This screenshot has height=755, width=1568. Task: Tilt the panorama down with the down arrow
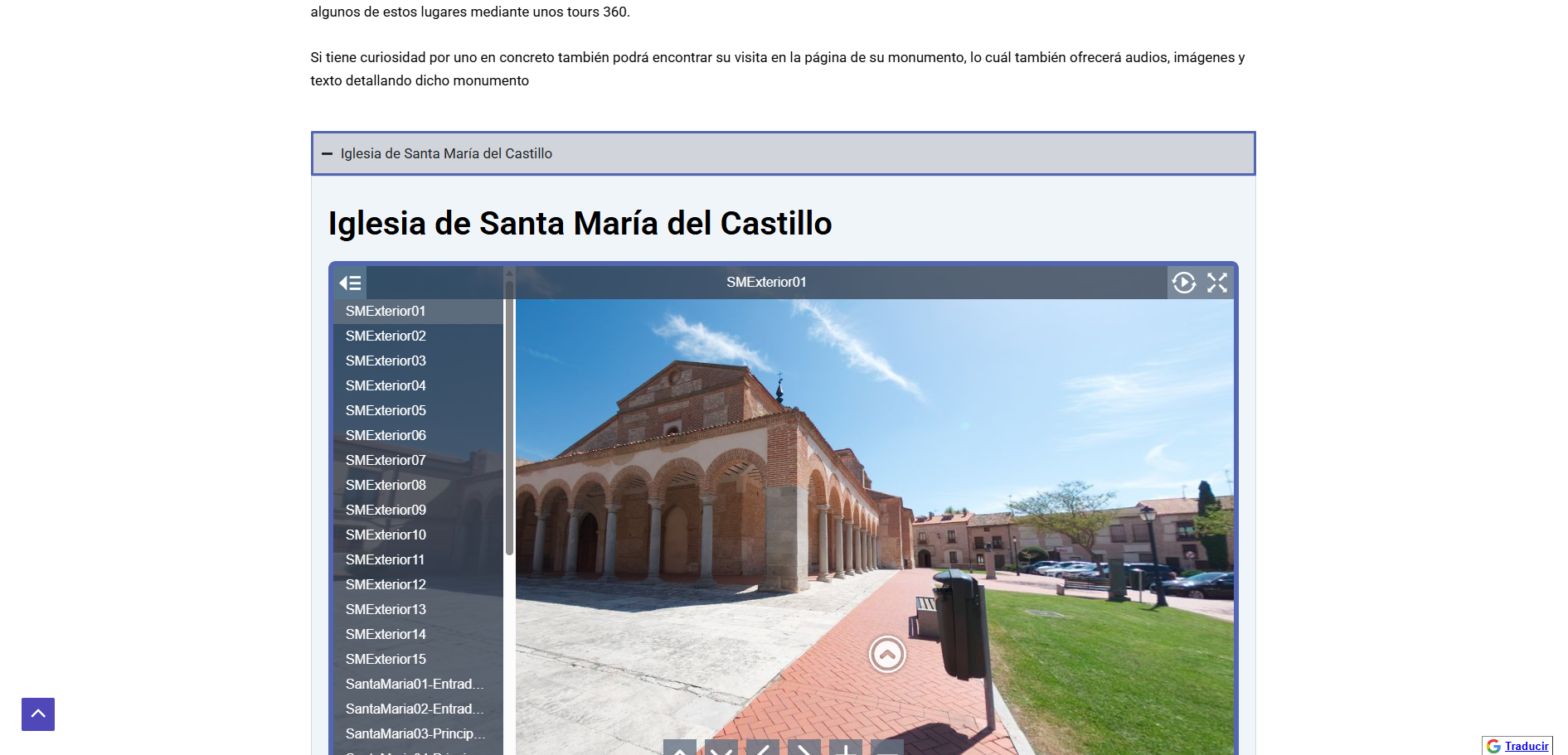(x=721, y=747)
